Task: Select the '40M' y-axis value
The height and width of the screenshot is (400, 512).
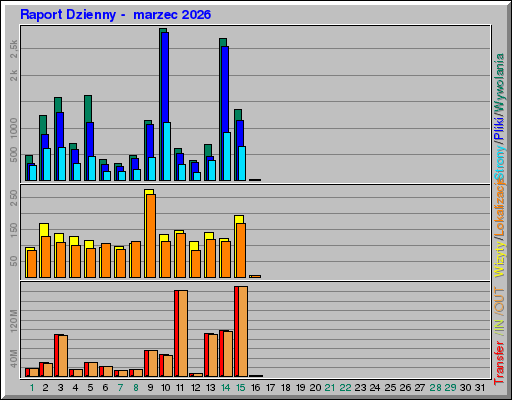Action: [14, 359]
